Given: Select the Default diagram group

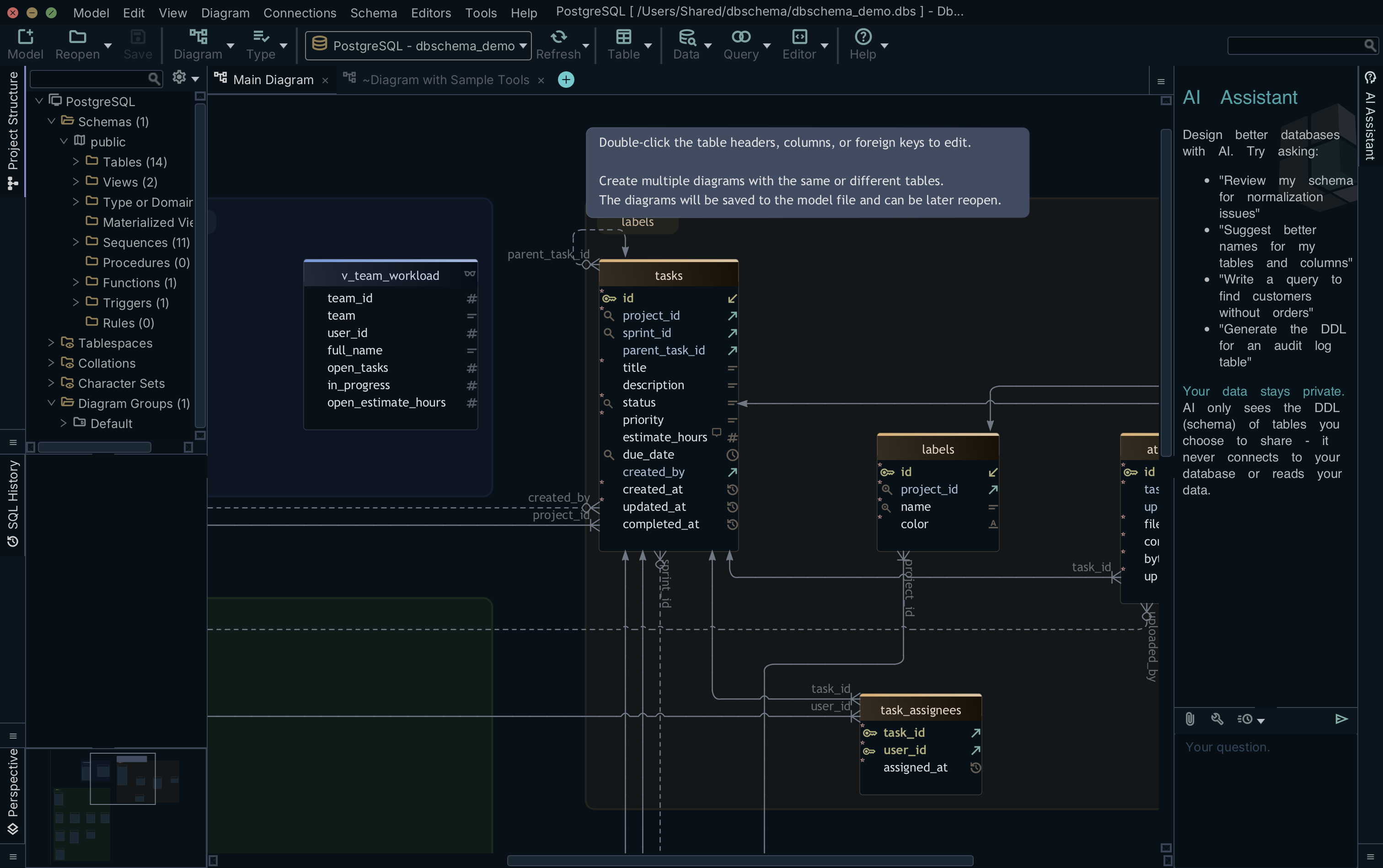Looking at the screenshot, I should (x=111, y=423).
